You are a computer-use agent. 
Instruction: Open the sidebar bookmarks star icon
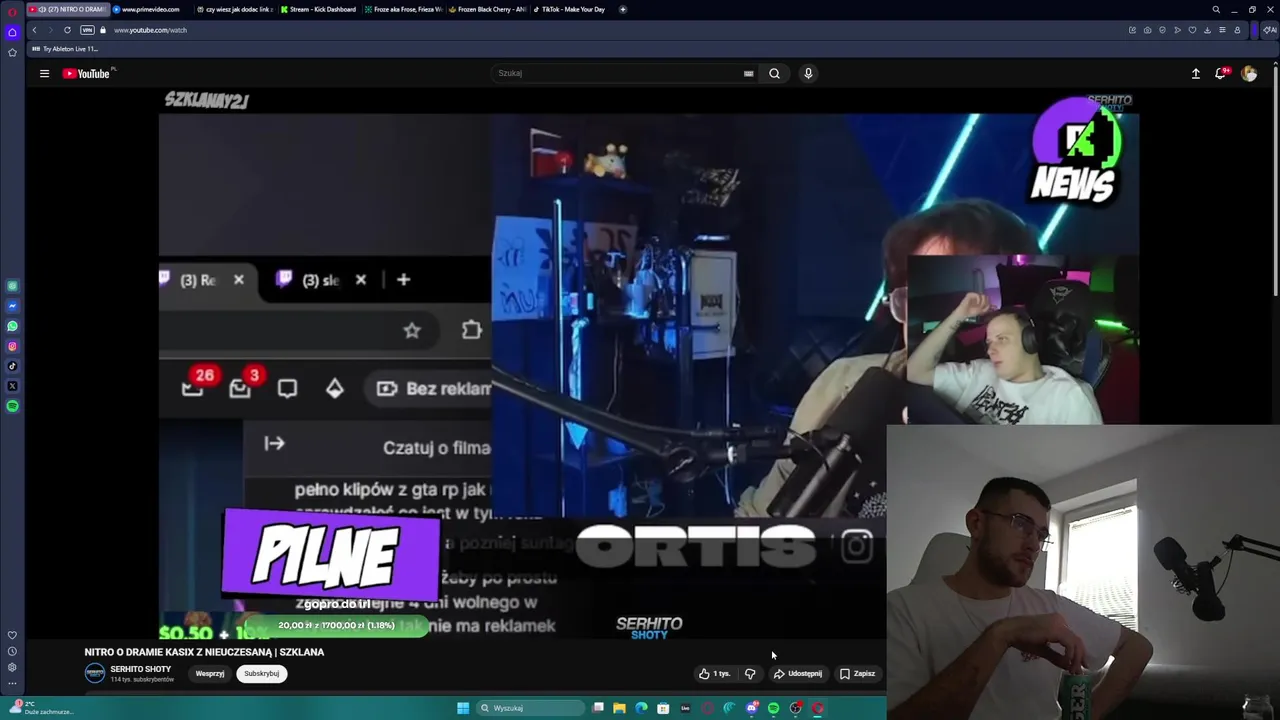click(x=12, y=52)
